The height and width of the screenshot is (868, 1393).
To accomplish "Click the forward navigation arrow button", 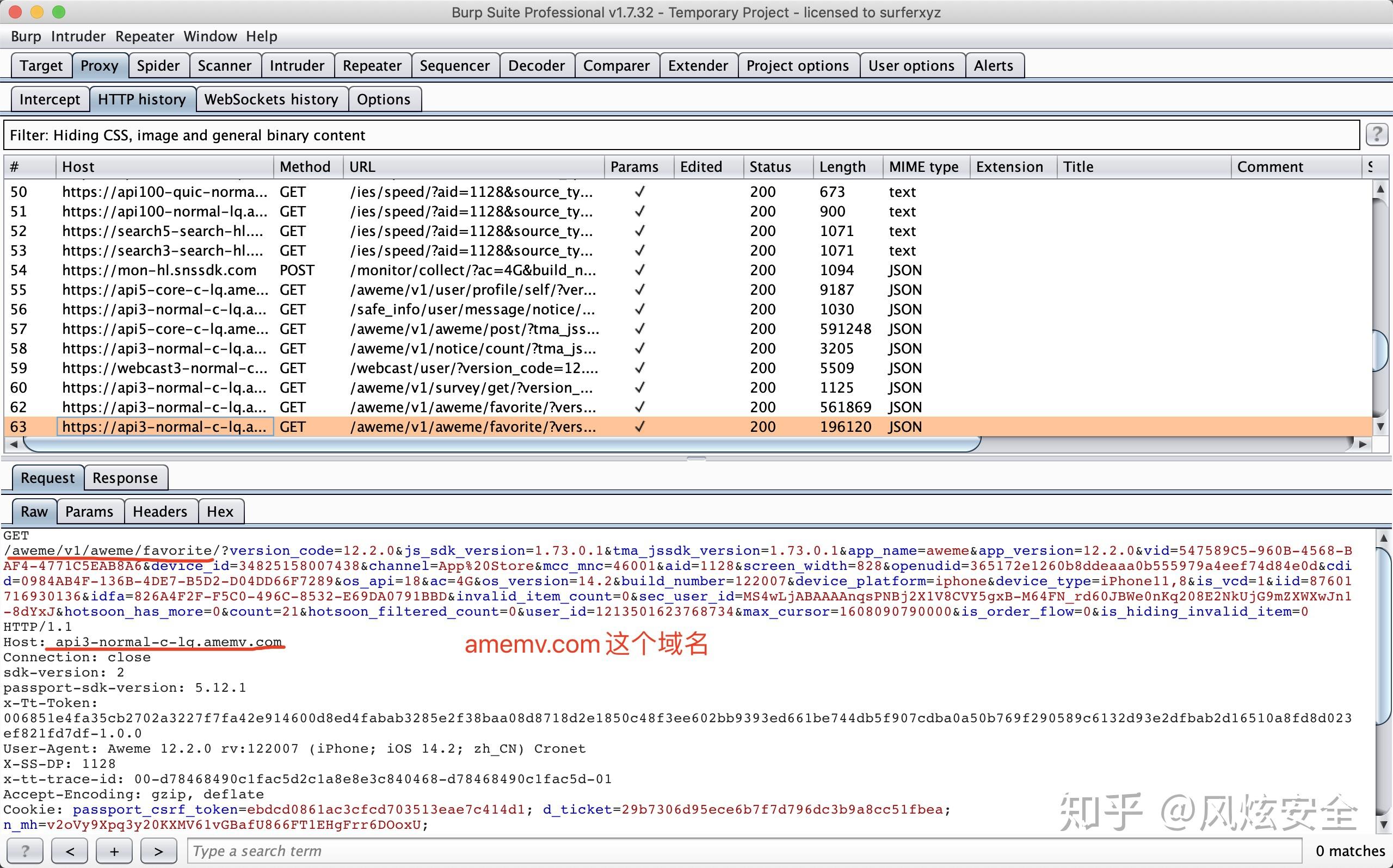I will (x=156, y=852).
